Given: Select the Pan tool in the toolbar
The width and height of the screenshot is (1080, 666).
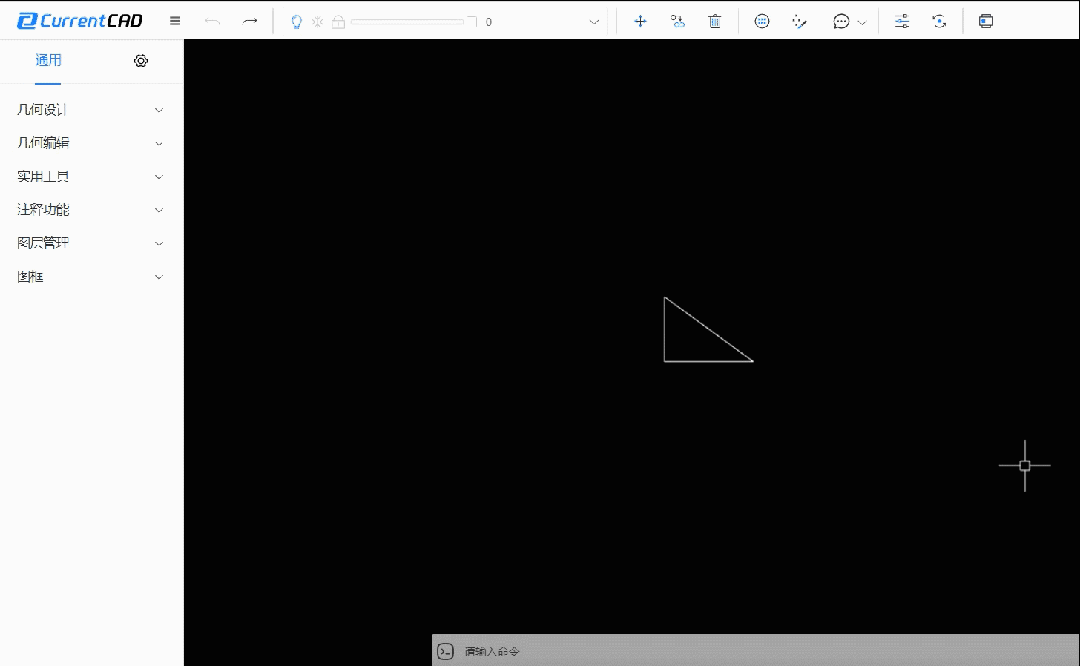Looking at the screenshot, I should pyautogui.click(x=640, y=20).
